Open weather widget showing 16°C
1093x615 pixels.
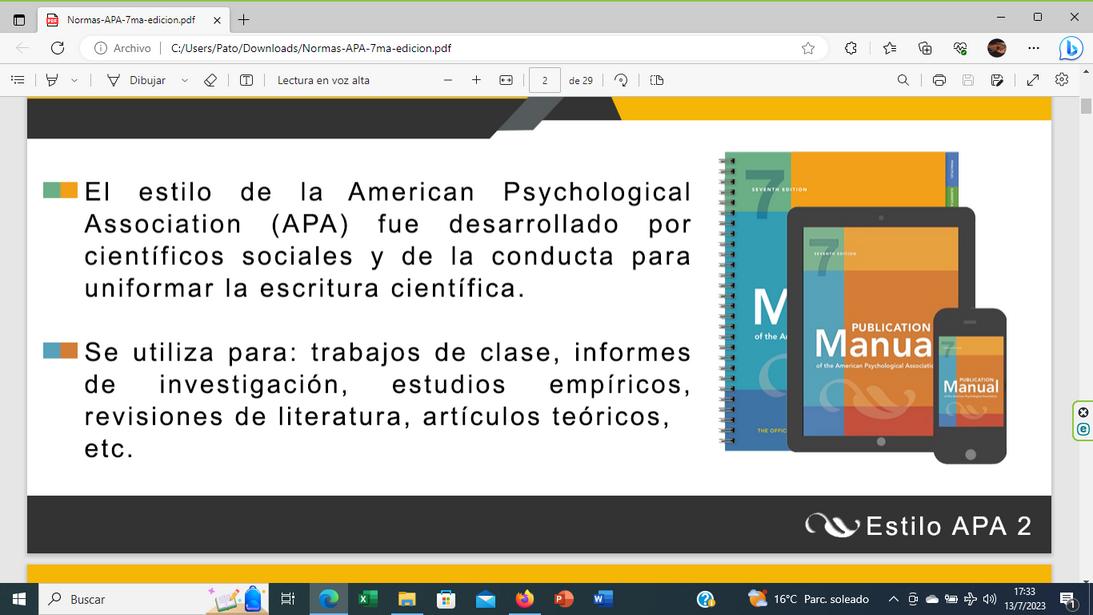coord(809,599)
